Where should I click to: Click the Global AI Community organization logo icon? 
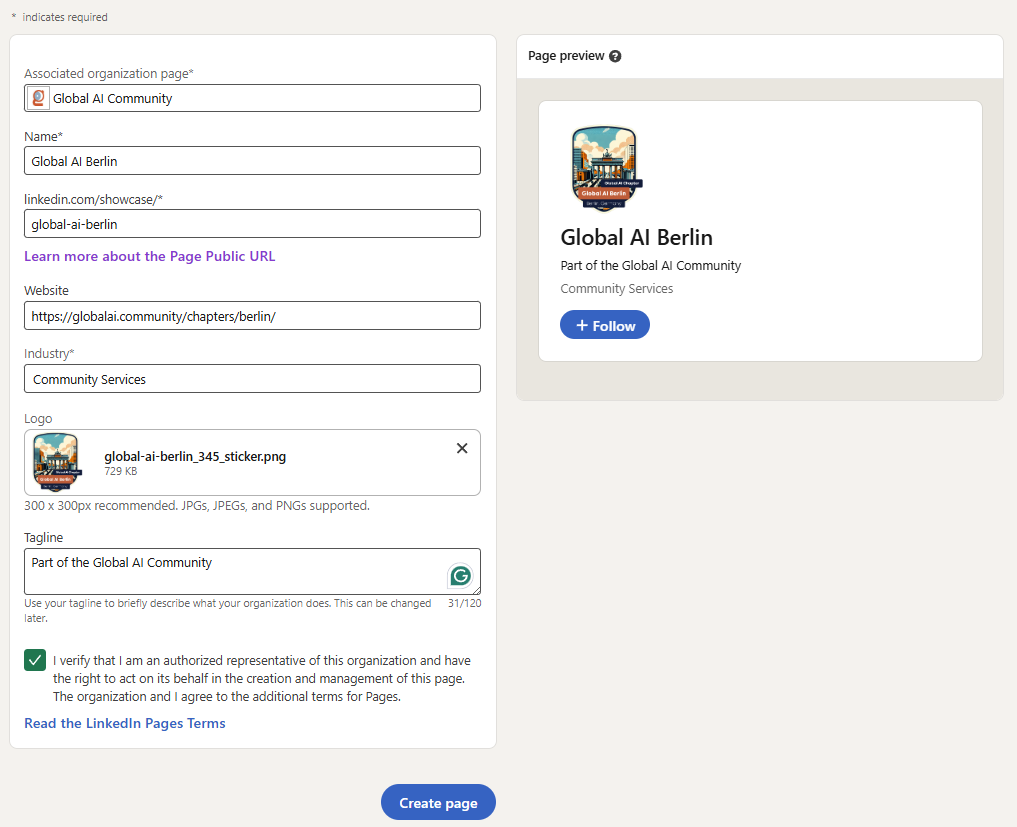point(39,98)
